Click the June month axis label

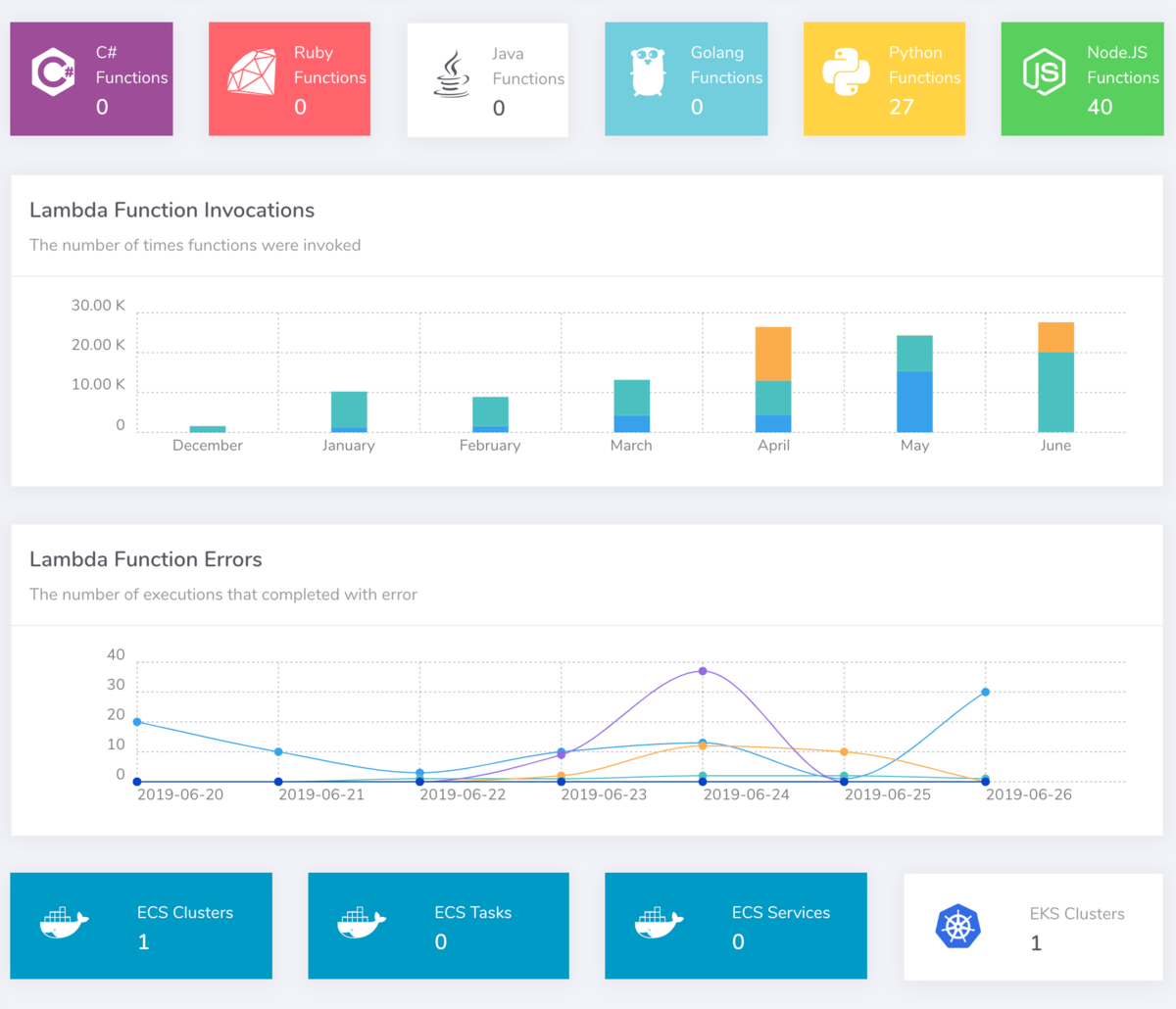coord(1055,445)
